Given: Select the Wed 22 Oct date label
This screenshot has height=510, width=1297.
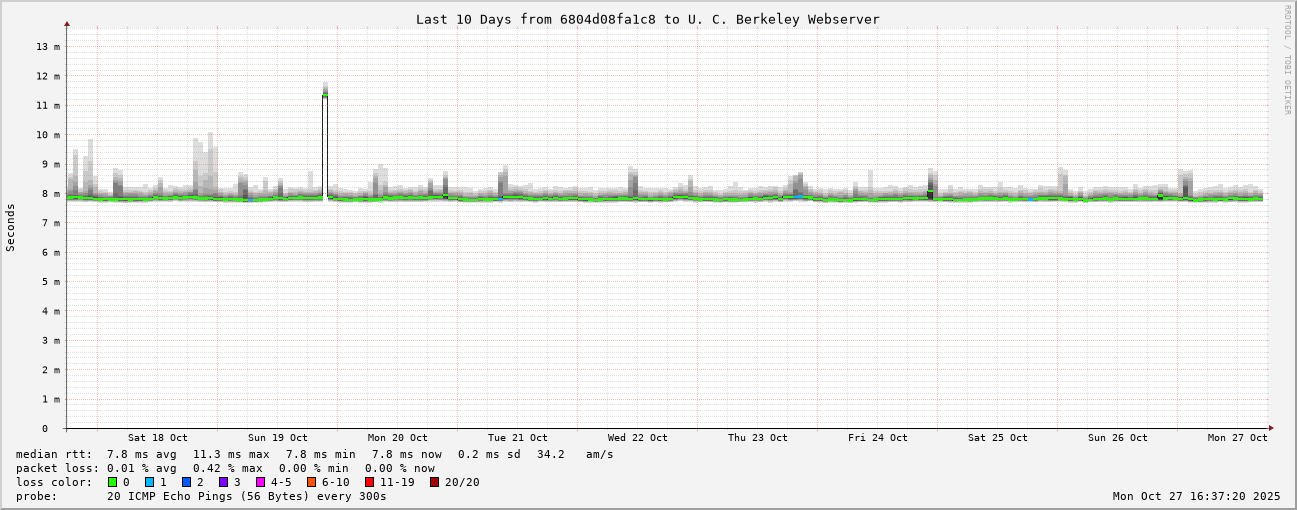Looking at the screenshot, I should click(x=637, y=438).
